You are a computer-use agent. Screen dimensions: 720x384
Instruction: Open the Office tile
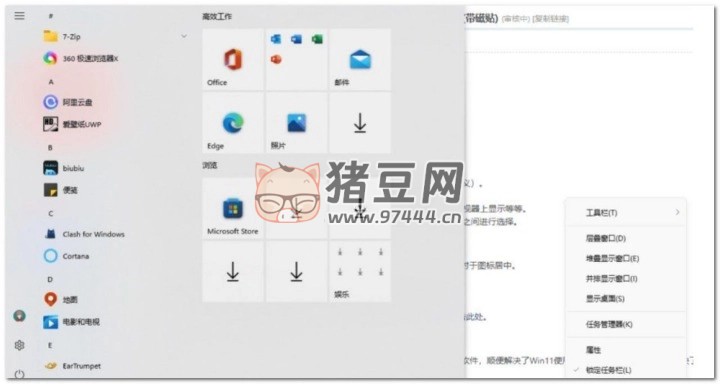coord(233,59)
